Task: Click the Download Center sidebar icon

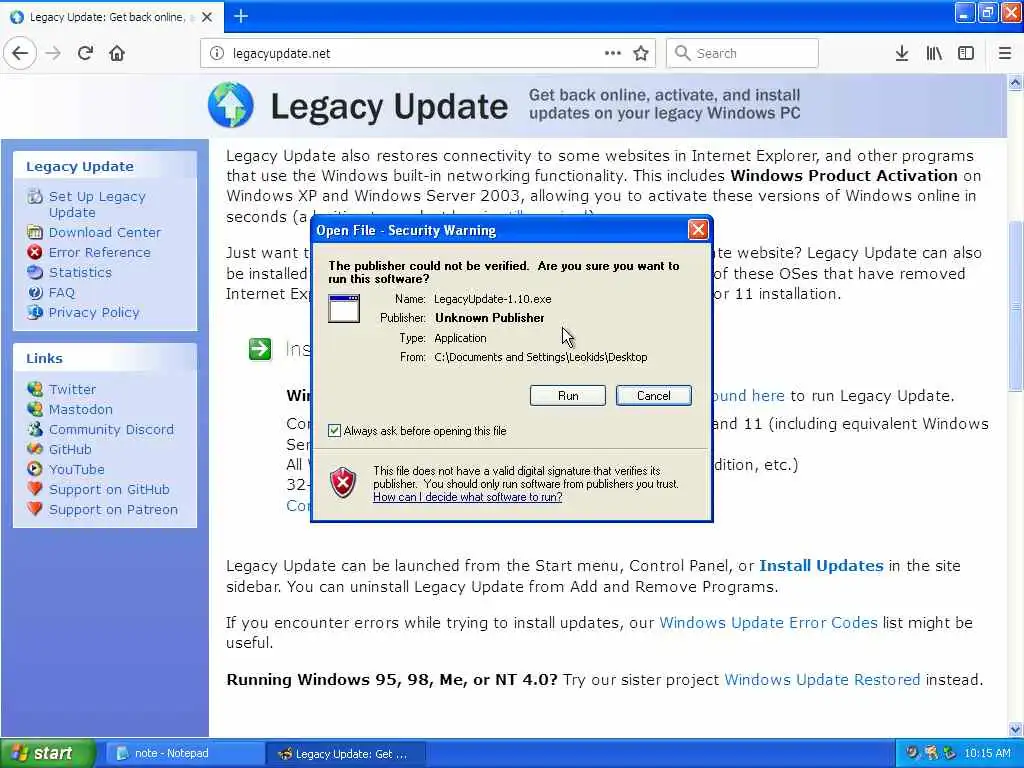Action: [35, 232]
